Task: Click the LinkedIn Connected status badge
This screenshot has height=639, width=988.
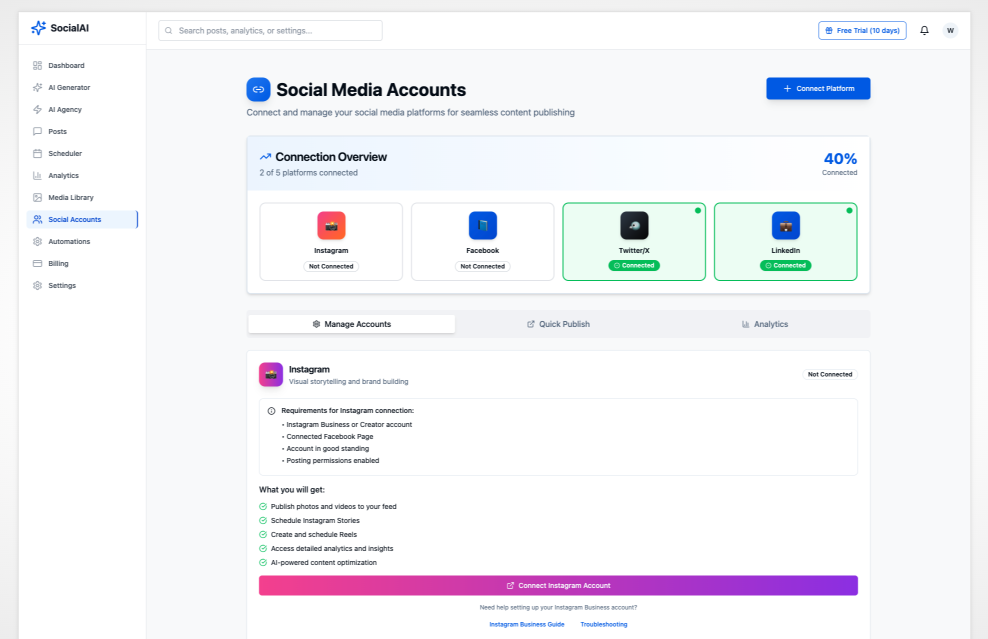Action: [x=785, y=265]
